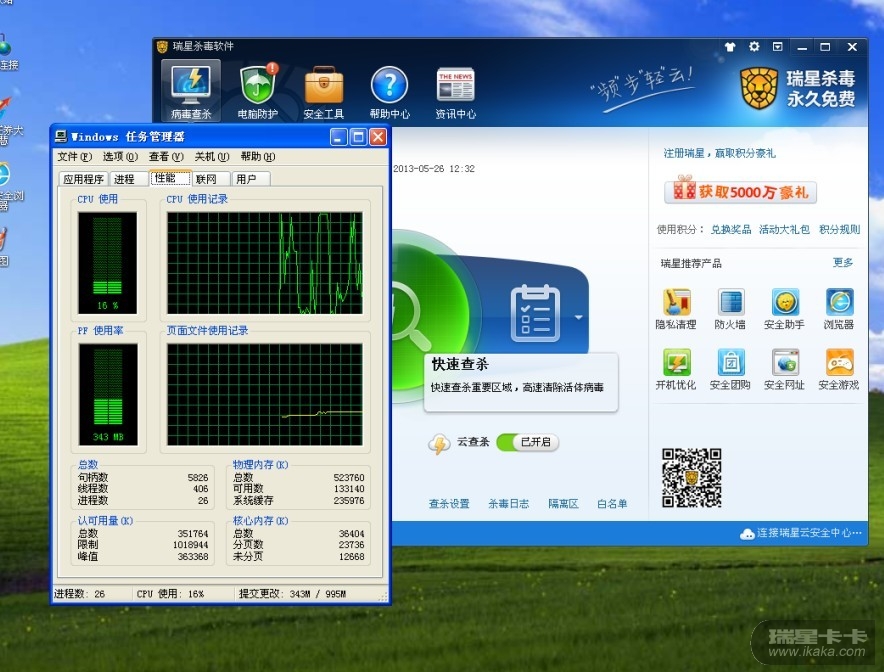The image size is (884, 672).
Task: Open 活动大礼包 gift pack link
Action: click(784, 229)
